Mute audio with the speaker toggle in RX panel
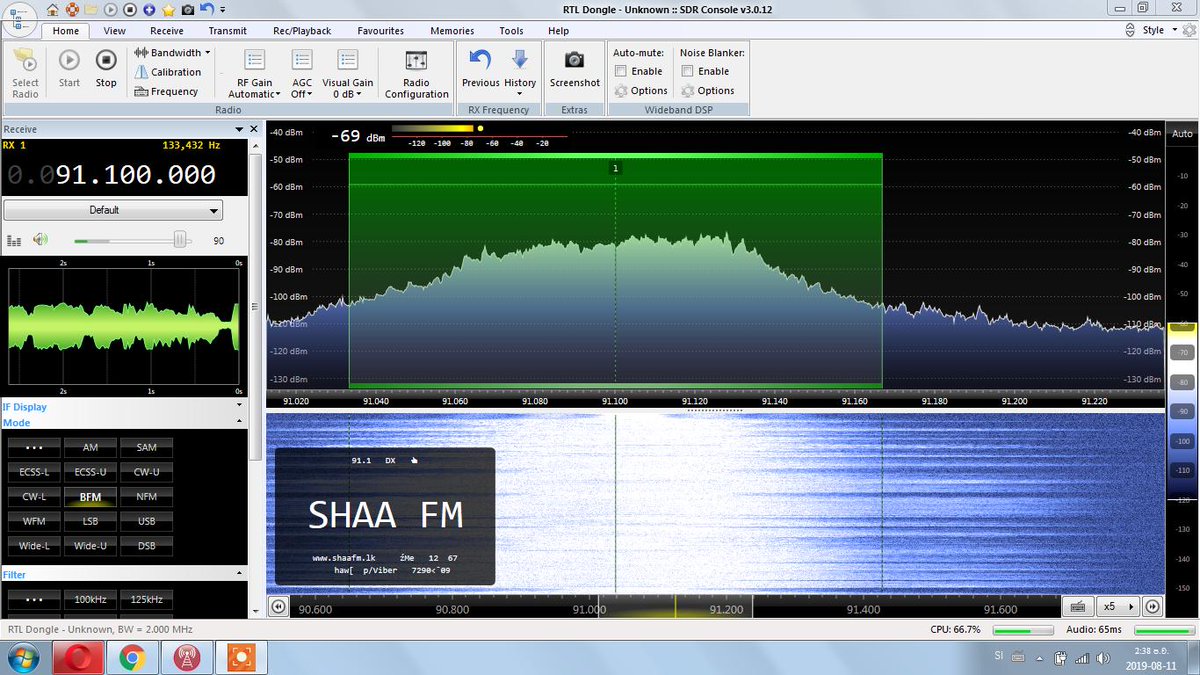1200x675 pixels. pyautogui.click(x=38, y=239)
